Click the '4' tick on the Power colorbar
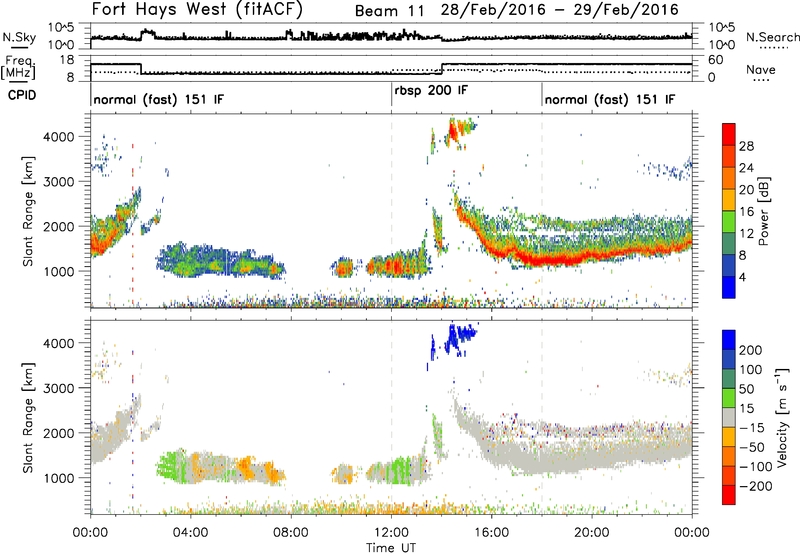The height and width of the screenshot is (554, 800). coord(742,277)
